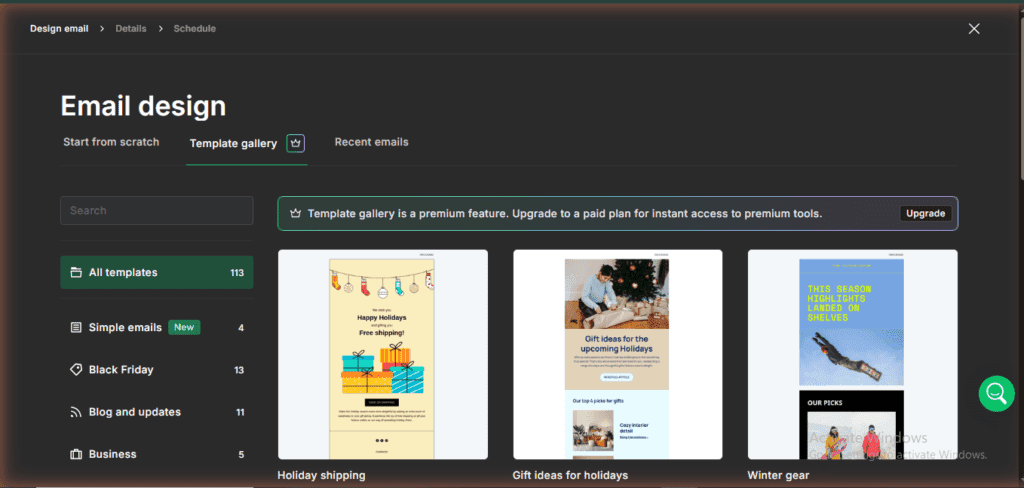Click the crown icon beside Template gallery tab
Viewport: 1024px width, 488px height.
click(296, 143)
